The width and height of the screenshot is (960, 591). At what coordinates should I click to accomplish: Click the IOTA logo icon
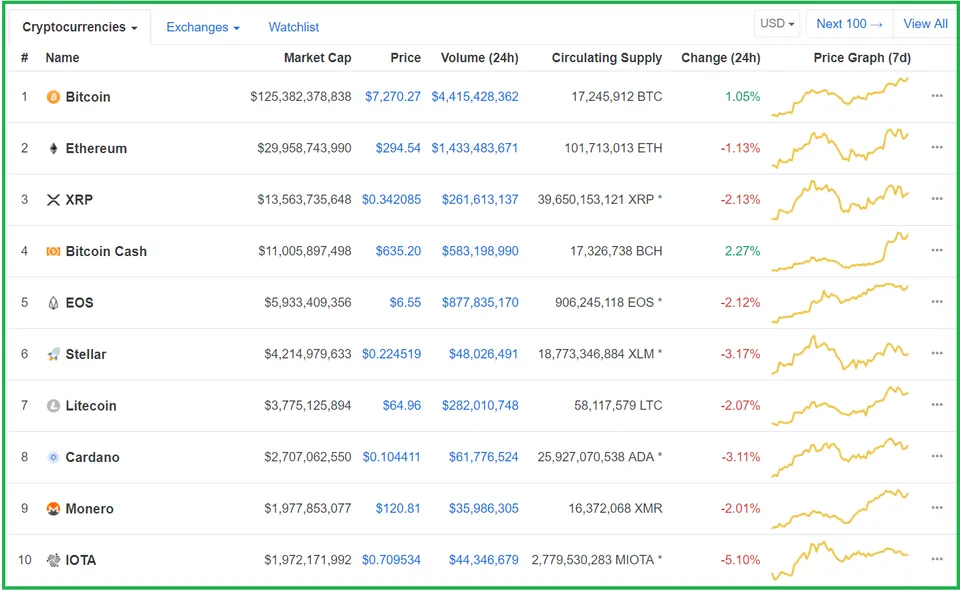[53, 560]
